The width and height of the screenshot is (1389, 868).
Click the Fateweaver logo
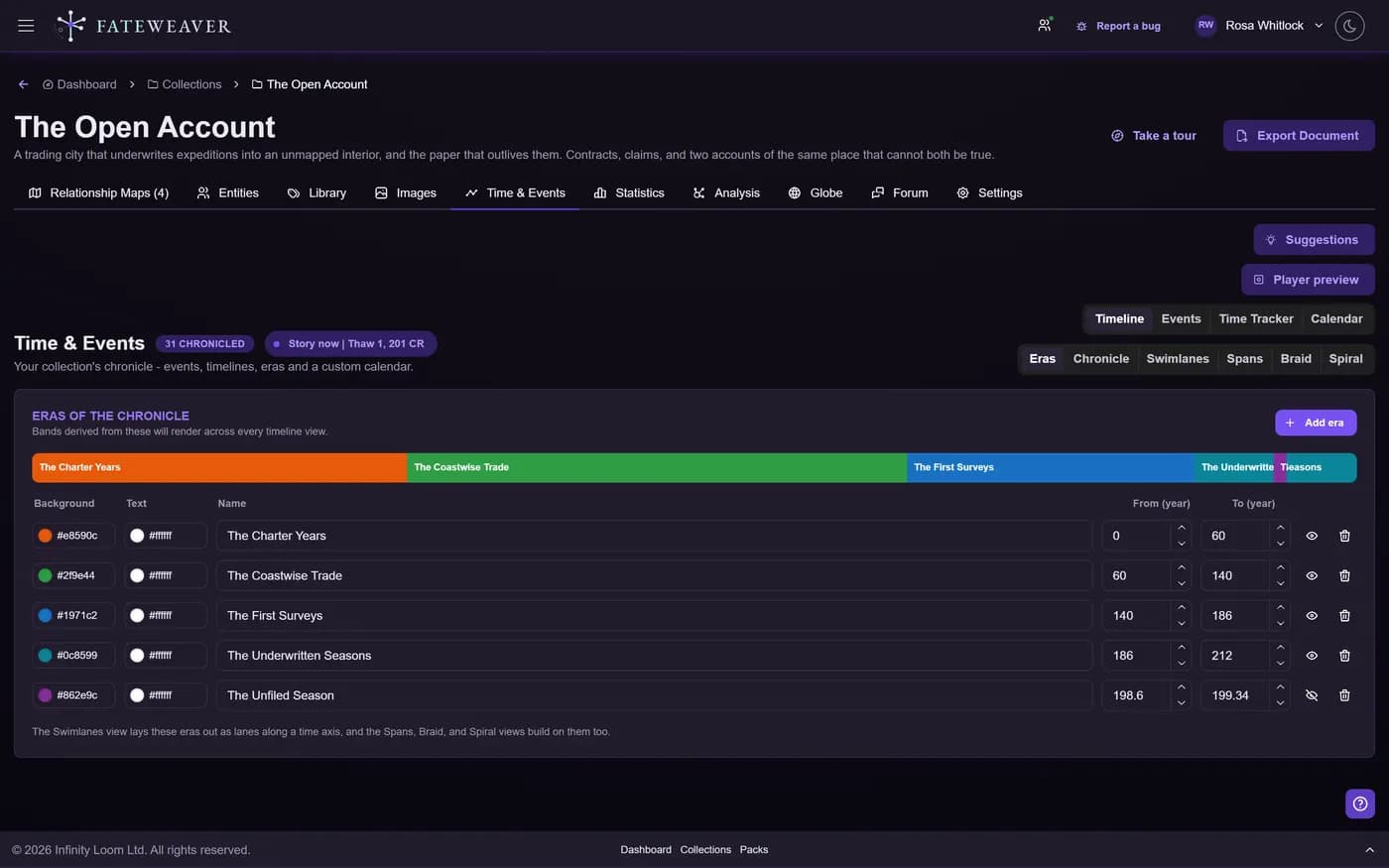(144, 26)
